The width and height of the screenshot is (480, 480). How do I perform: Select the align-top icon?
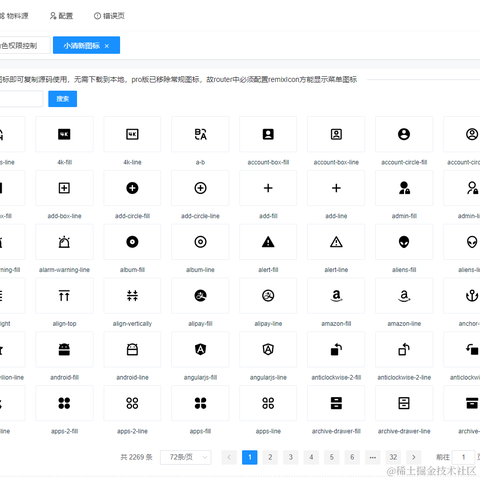coord(64,296)
